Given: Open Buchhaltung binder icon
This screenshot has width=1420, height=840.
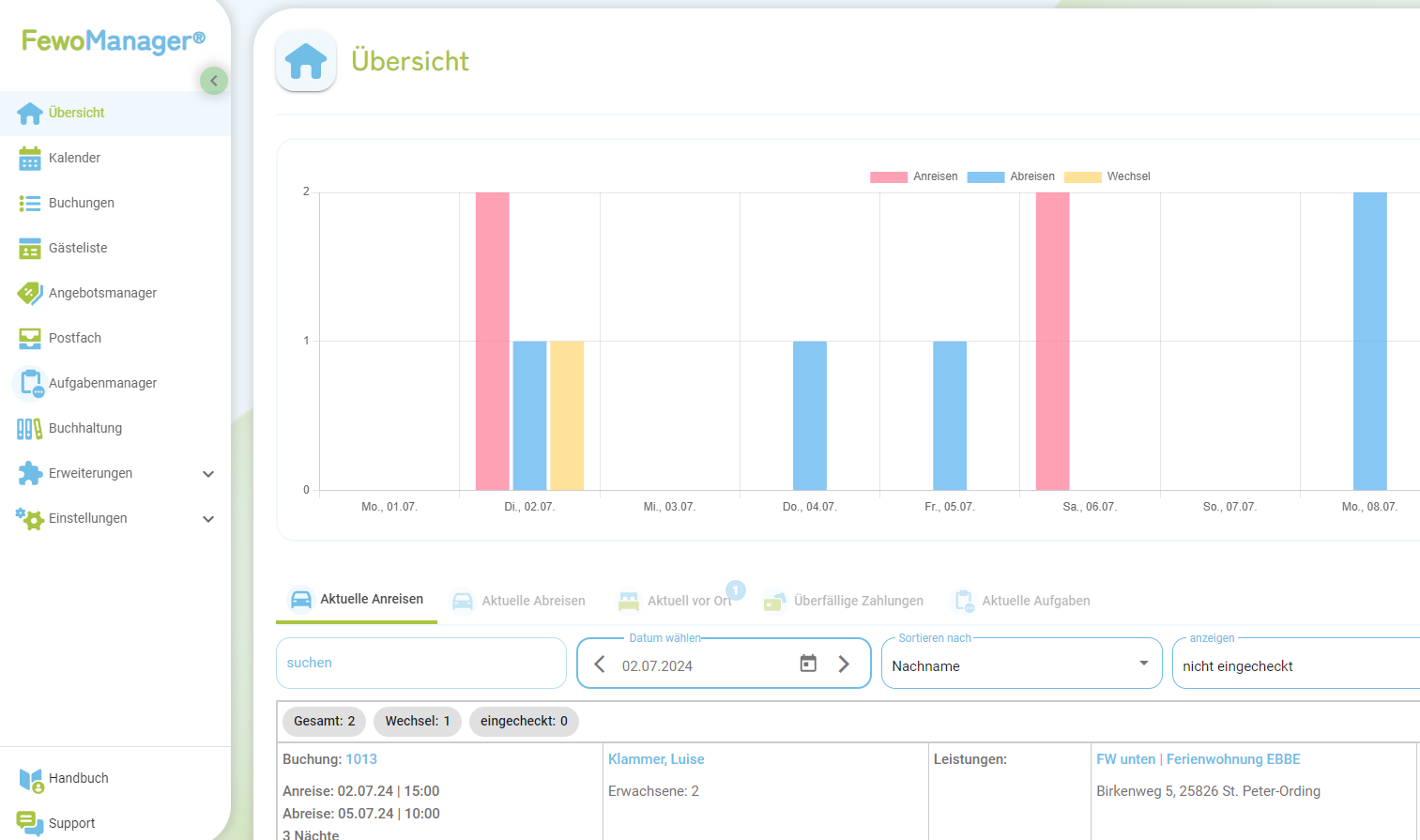Looking at the screenshot, I should point(30,429).
